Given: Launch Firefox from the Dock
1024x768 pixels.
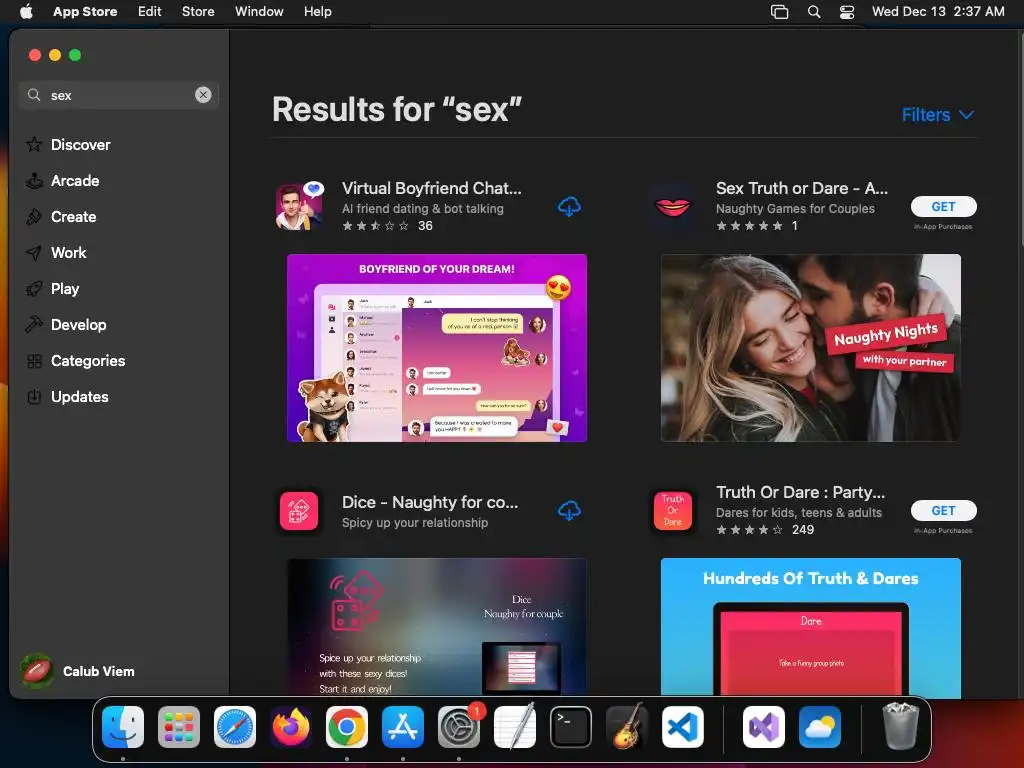Looking at the screenshot, I should pos(291,727).
